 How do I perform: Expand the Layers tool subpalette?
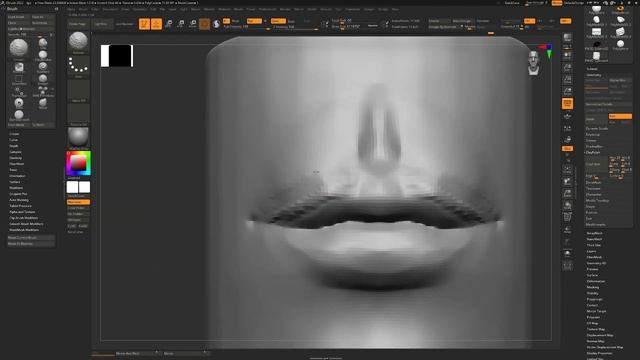coord(591,251)
